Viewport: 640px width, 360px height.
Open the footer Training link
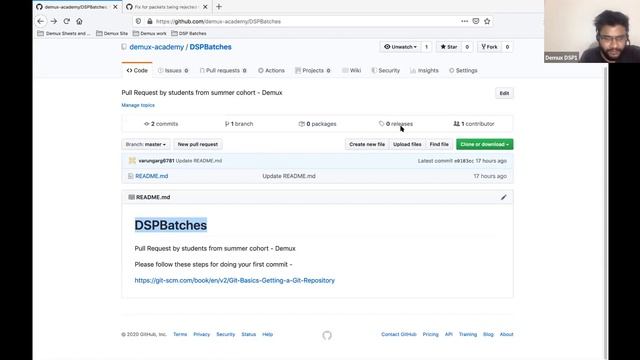[x=468, y=334]
